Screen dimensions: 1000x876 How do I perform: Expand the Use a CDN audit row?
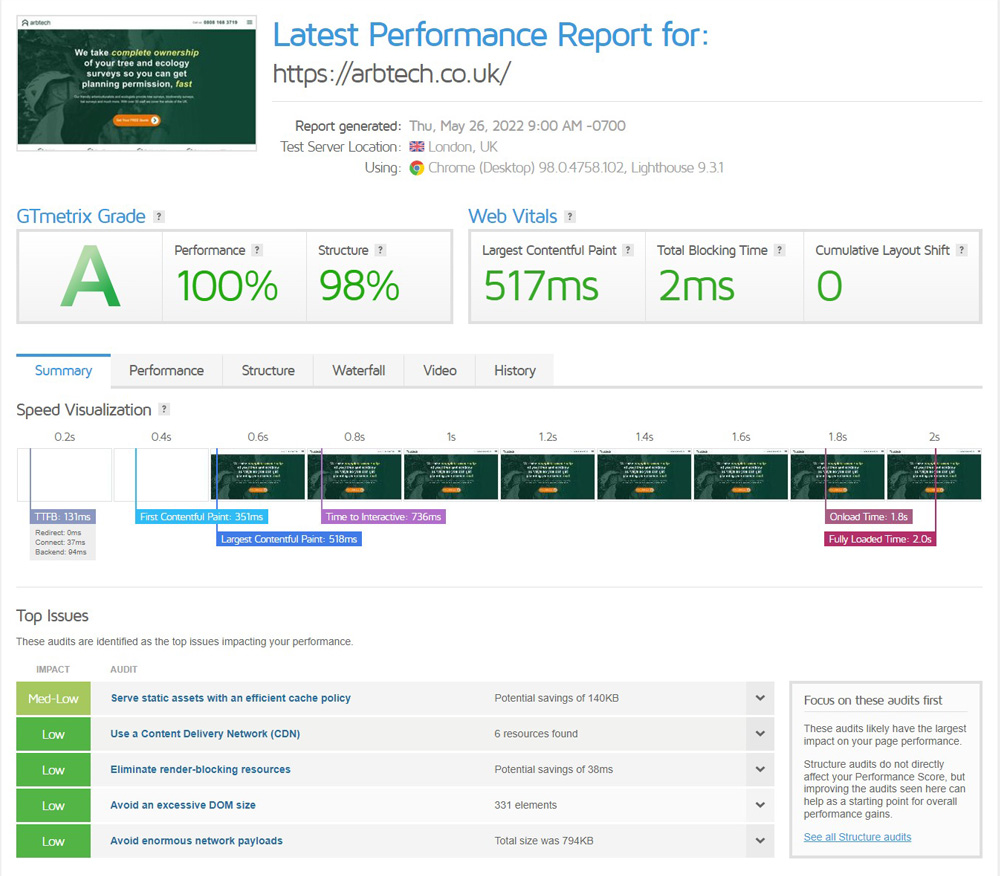tap(760, 734)
